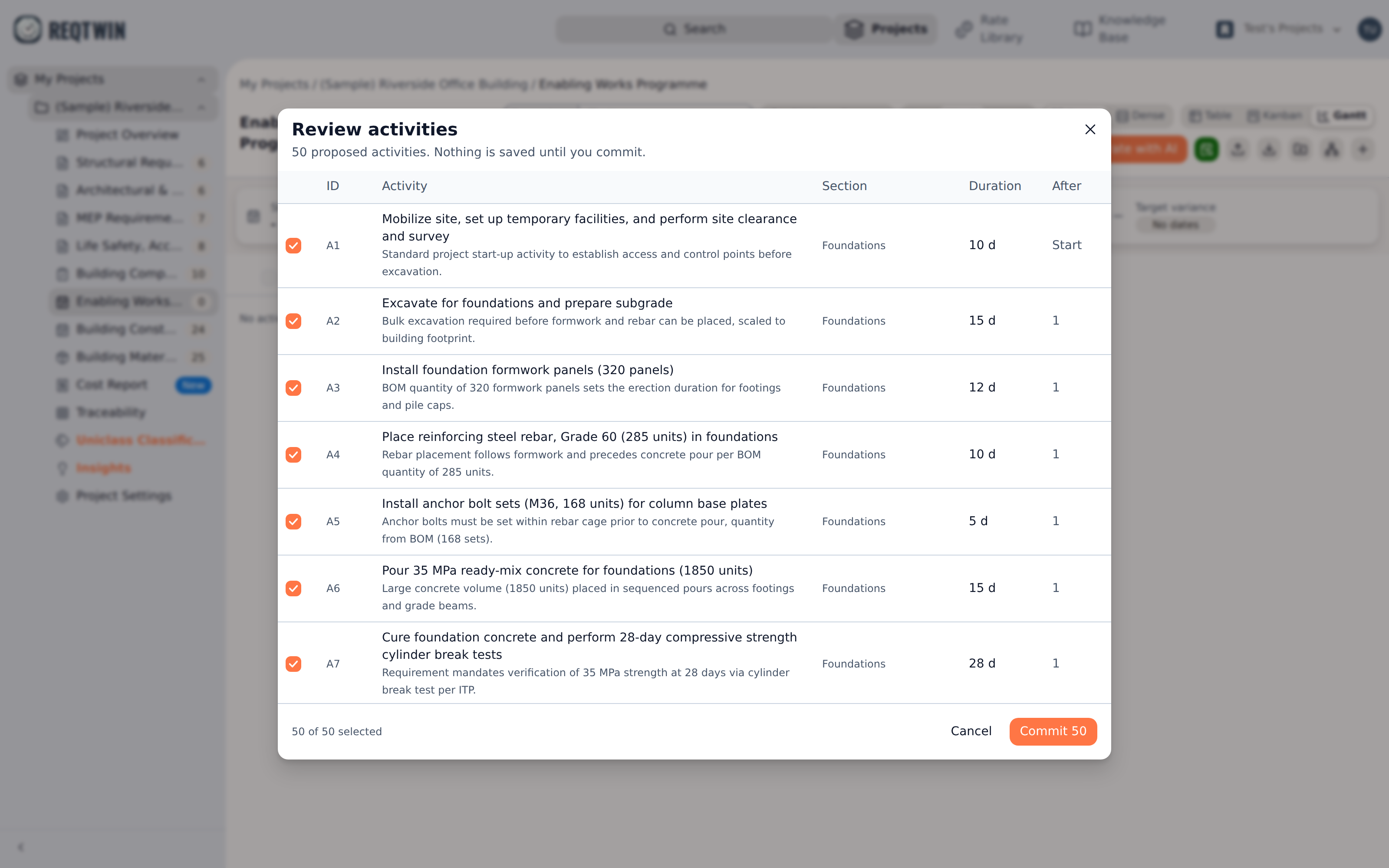This screenshot has height=868, width=1389.
Task: Uncheck activity A1 Mobilize site checkbox
Action: [293, 246]
